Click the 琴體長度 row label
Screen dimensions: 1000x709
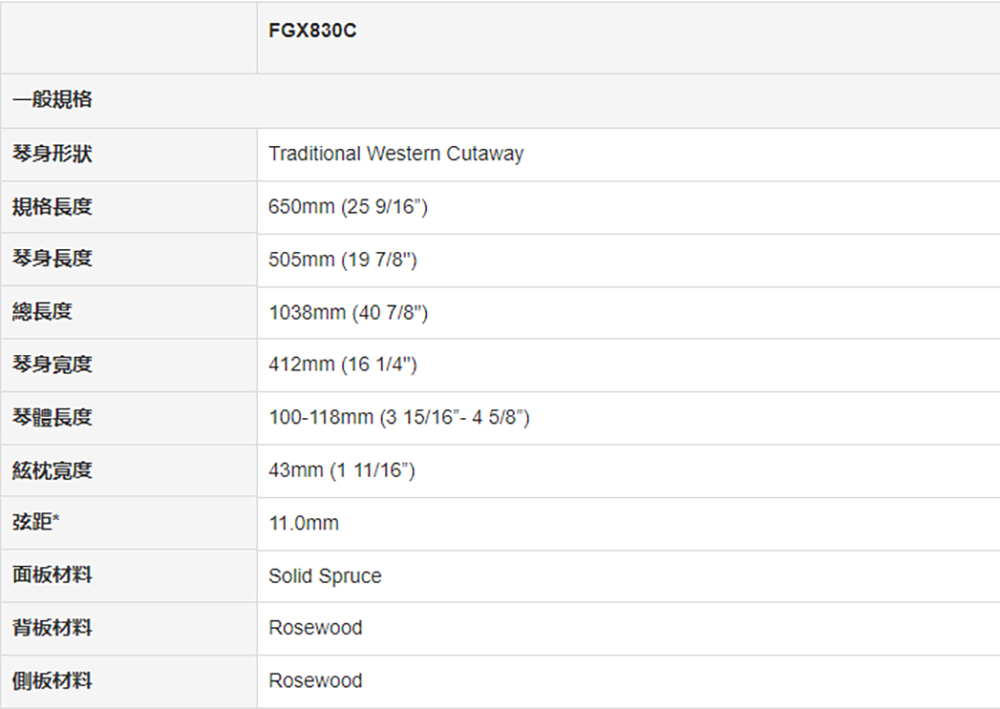tap(52, 418)
